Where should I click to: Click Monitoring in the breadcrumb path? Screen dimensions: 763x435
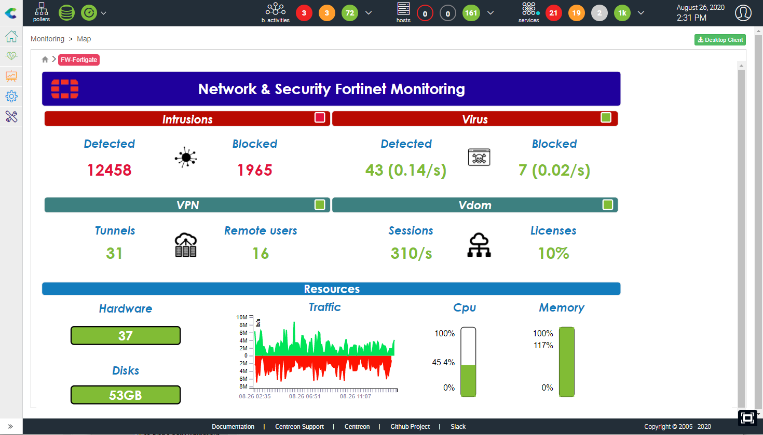47,39
